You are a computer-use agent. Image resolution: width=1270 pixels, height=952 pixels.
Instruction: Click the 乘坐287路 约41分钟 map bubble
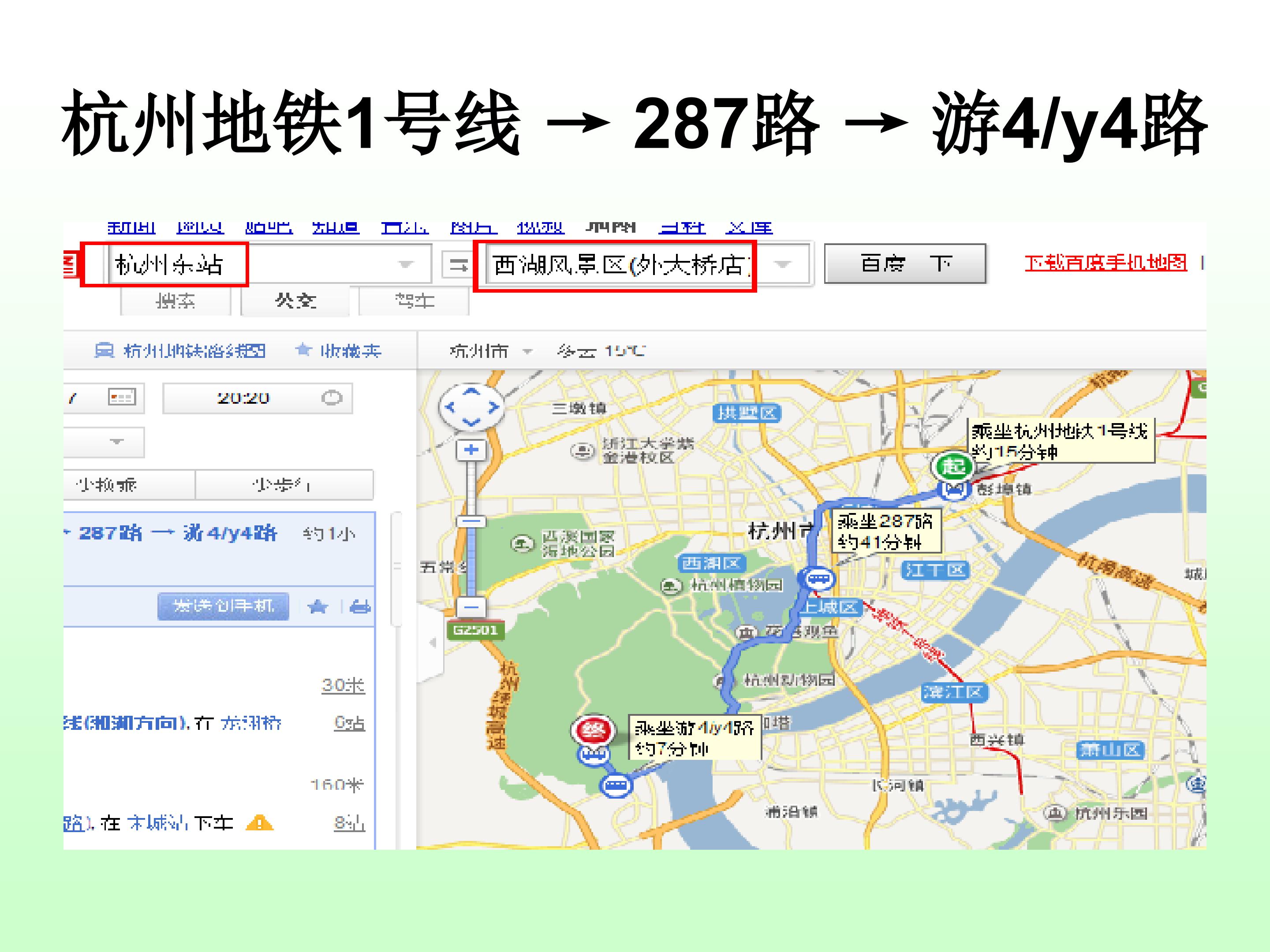click(x=886, y=531)
